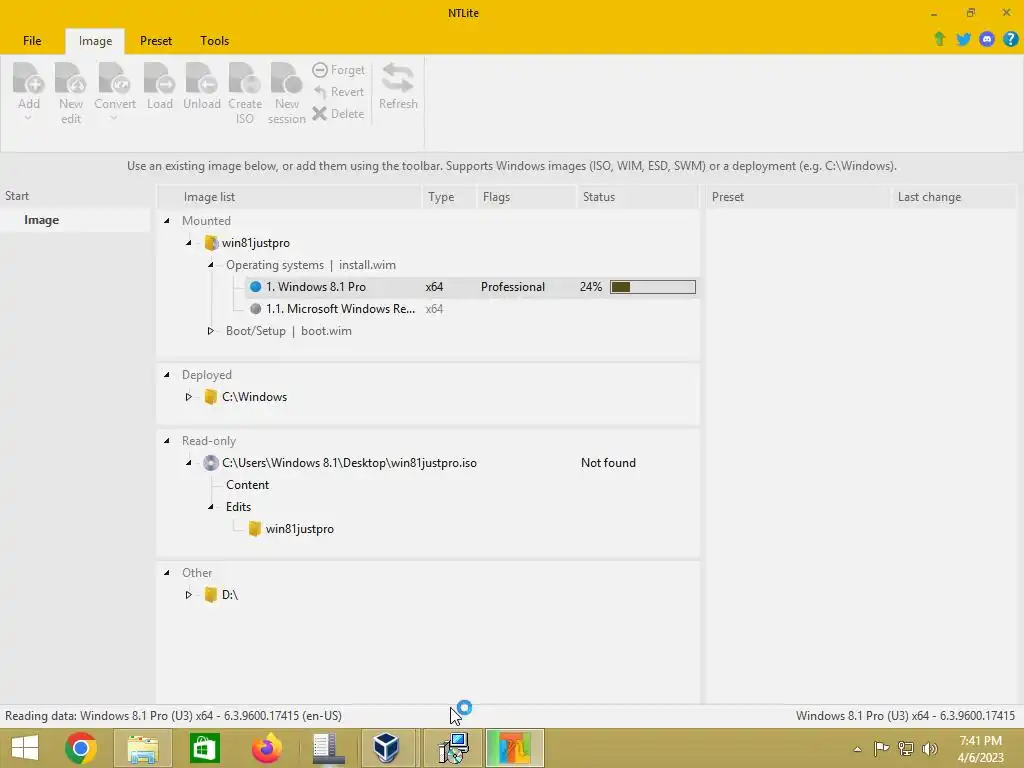Click the Status column header
1024x768 pixels.
pos(638,197)
